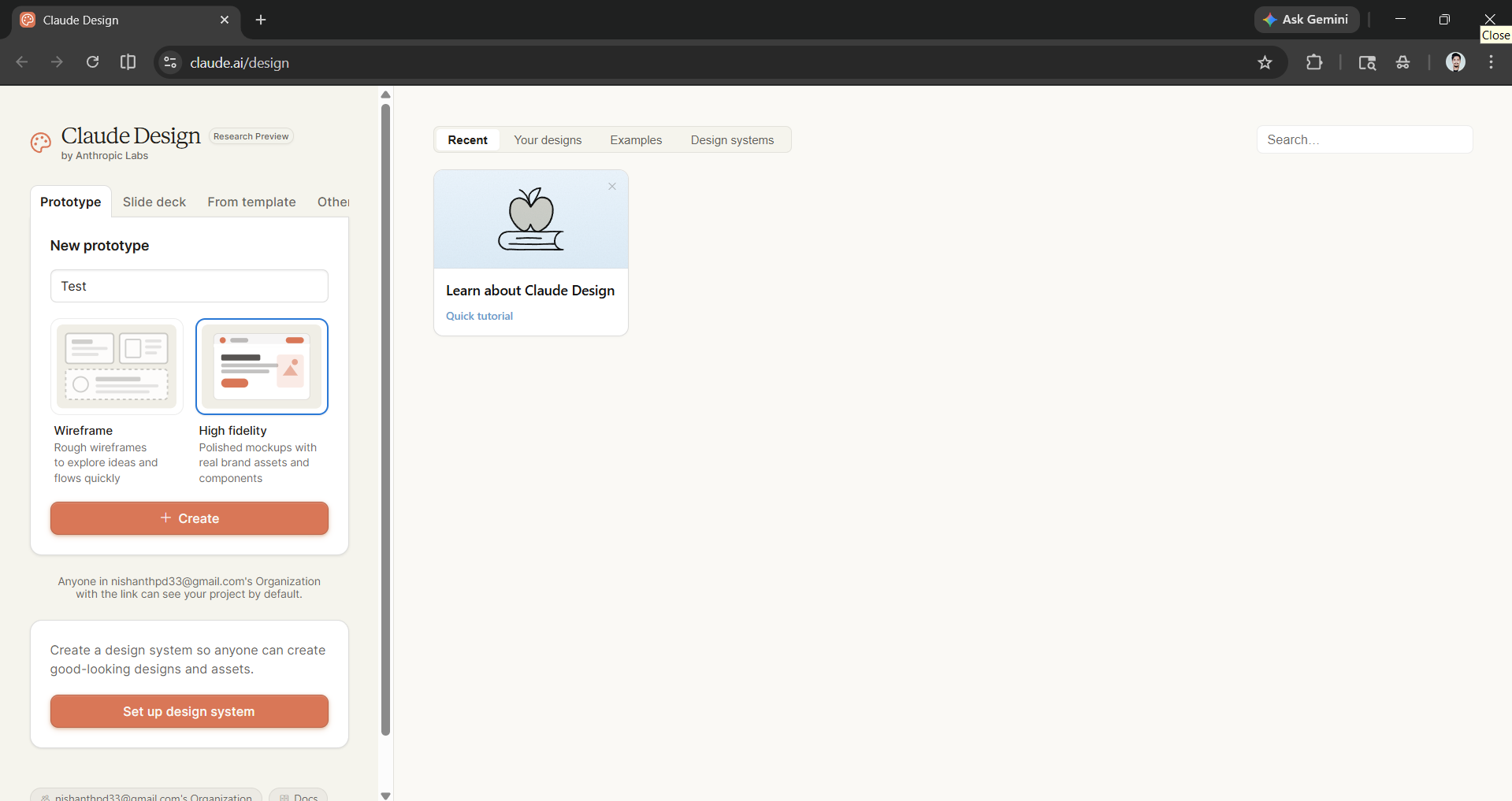The height and width of the screenshot is (801, 1512).
Task: Click the Create button
Action: point(189,518)
